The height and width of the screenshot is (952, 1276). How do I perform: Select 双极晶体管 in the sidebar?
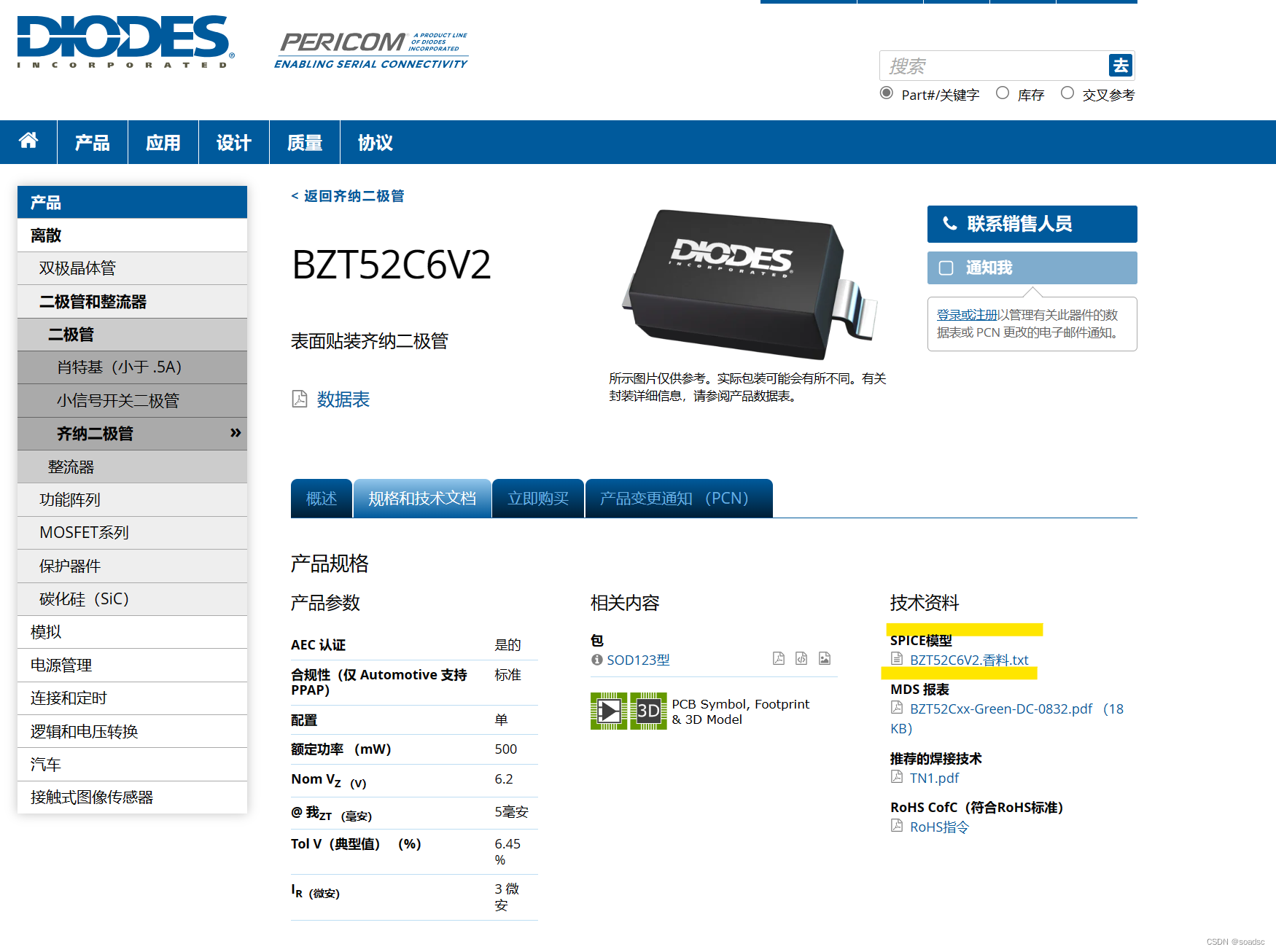(x=132, y=268)
